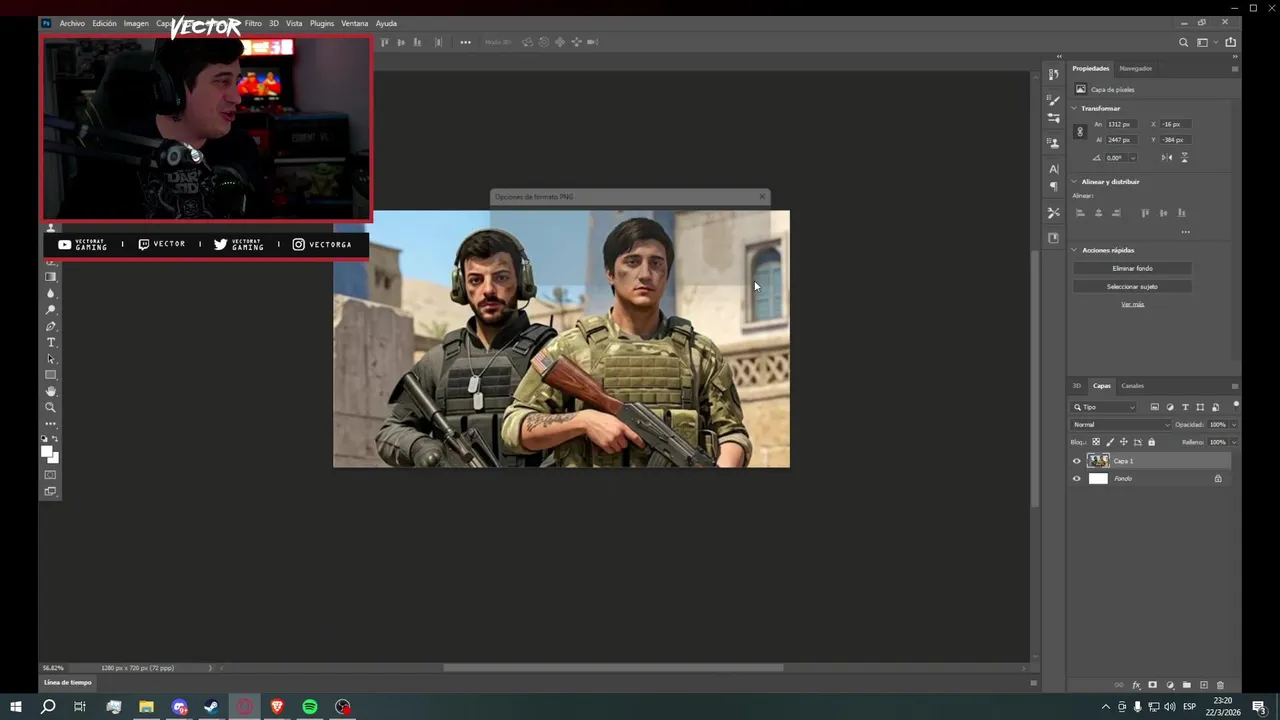Align left edges icon in Alinear
This screenshot has height=720, width=1280.
[1080, 213]
